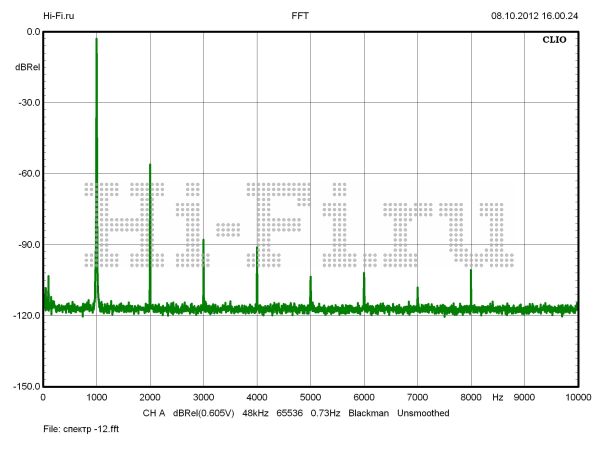Click the -150.0 y-axis label
This screenshot has height=450, width=600.
25,386
